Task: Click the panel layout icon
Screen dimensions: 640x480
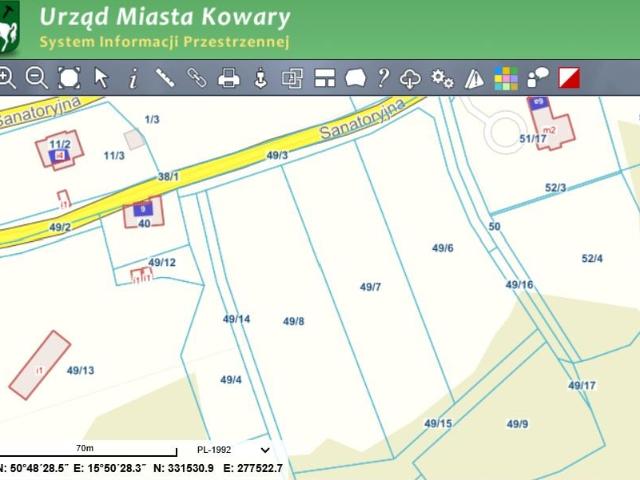Action: [324, 78]
